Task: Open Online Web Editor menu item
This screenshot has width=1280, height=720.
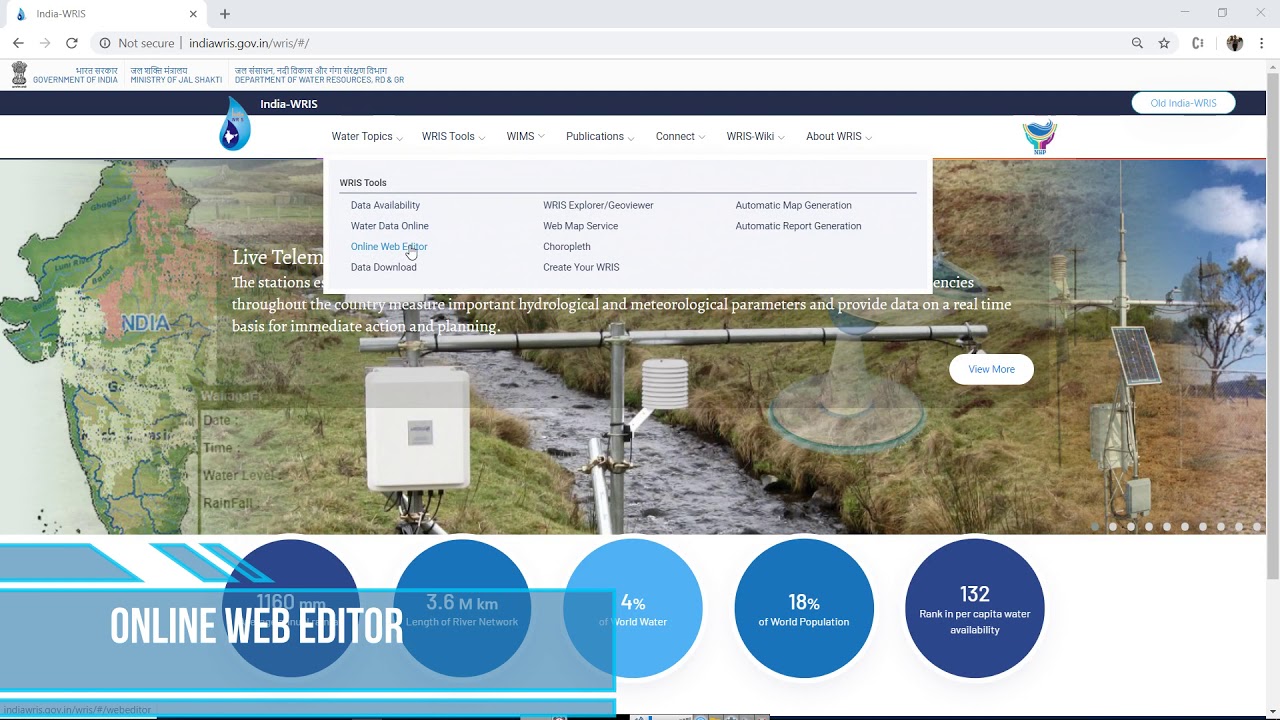Action: [x=389, y=247]
